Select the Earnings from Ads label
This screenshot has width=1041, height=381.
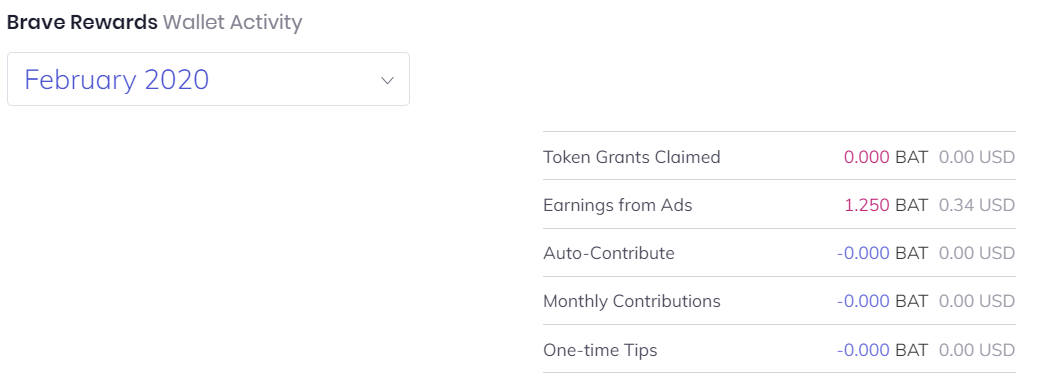[x=617, y=205]
